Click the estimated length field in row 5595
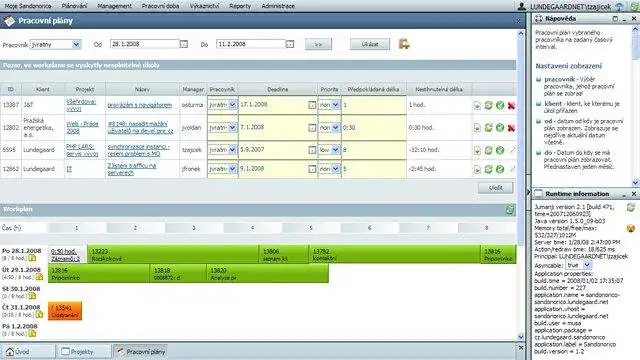This screenshot has height=360, width=640. pos(374,150)
